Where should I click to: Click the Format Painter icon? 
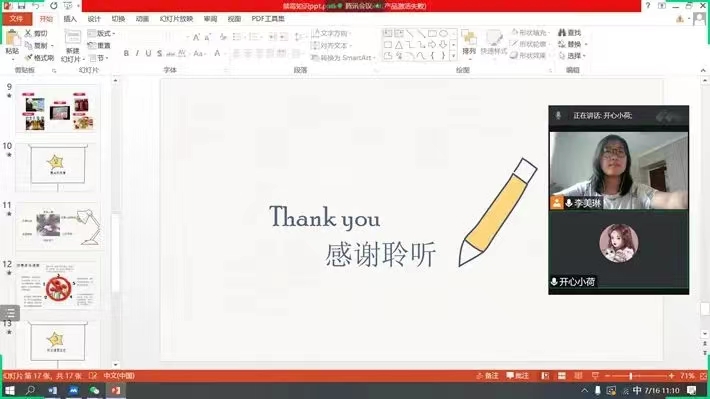pyautogui.click(x=40, y=58)
